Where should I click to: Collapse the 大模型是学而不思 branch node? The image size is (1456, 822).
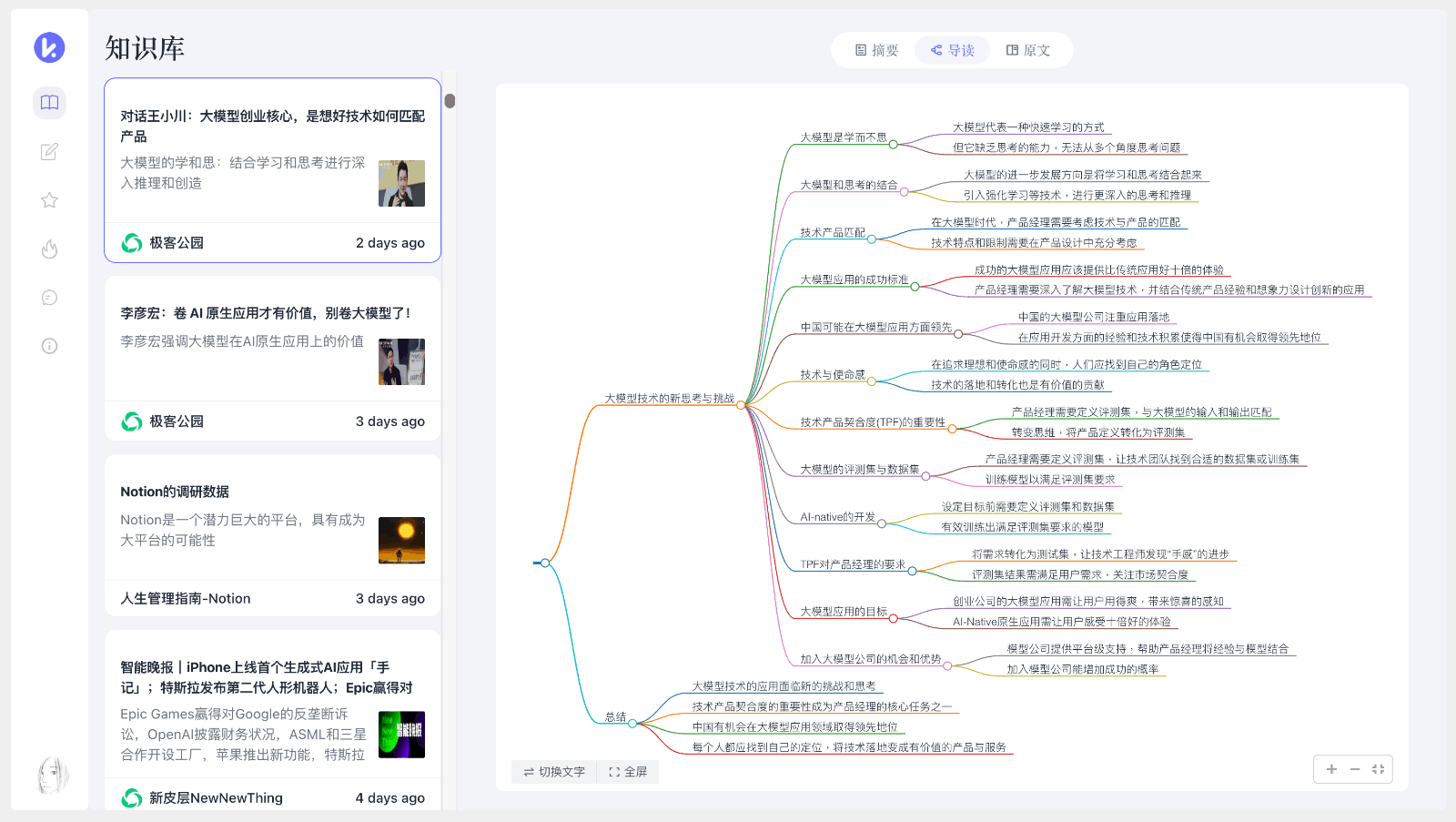893,144
